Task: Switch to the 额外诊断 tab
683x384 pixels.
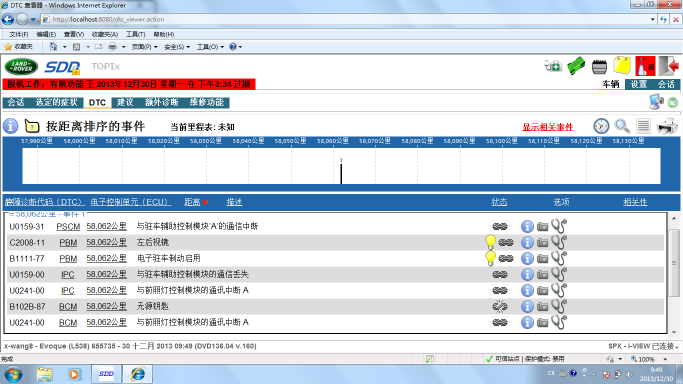Action: click(x=162, y=102)
